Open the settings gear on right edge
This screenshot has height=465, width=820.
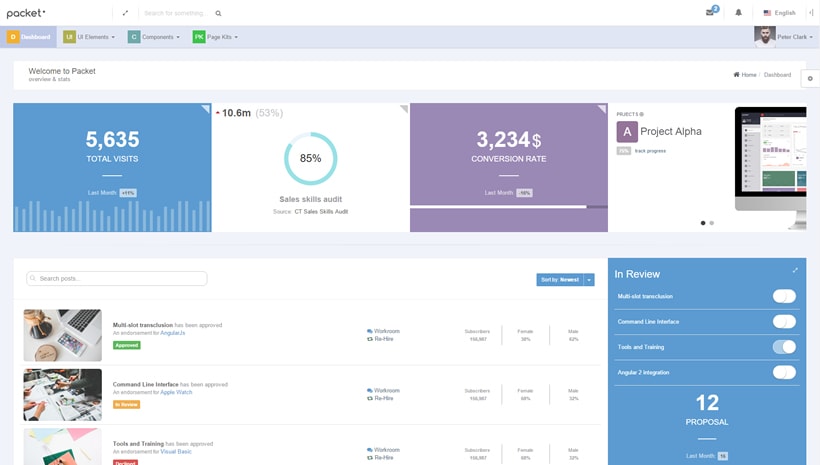pos(810,79)
